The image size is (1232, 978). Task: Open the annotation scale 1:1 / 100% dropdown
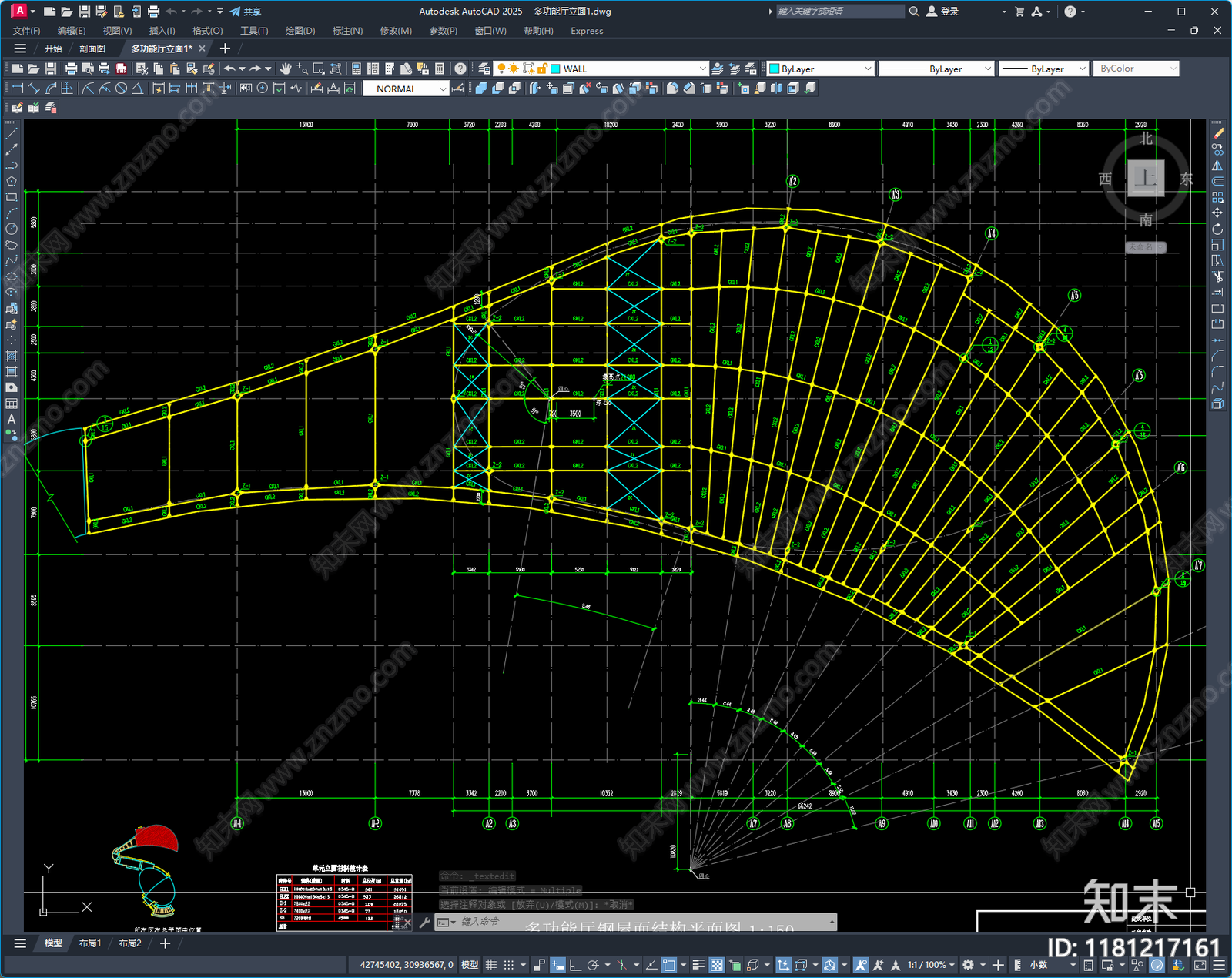[931, 965]
